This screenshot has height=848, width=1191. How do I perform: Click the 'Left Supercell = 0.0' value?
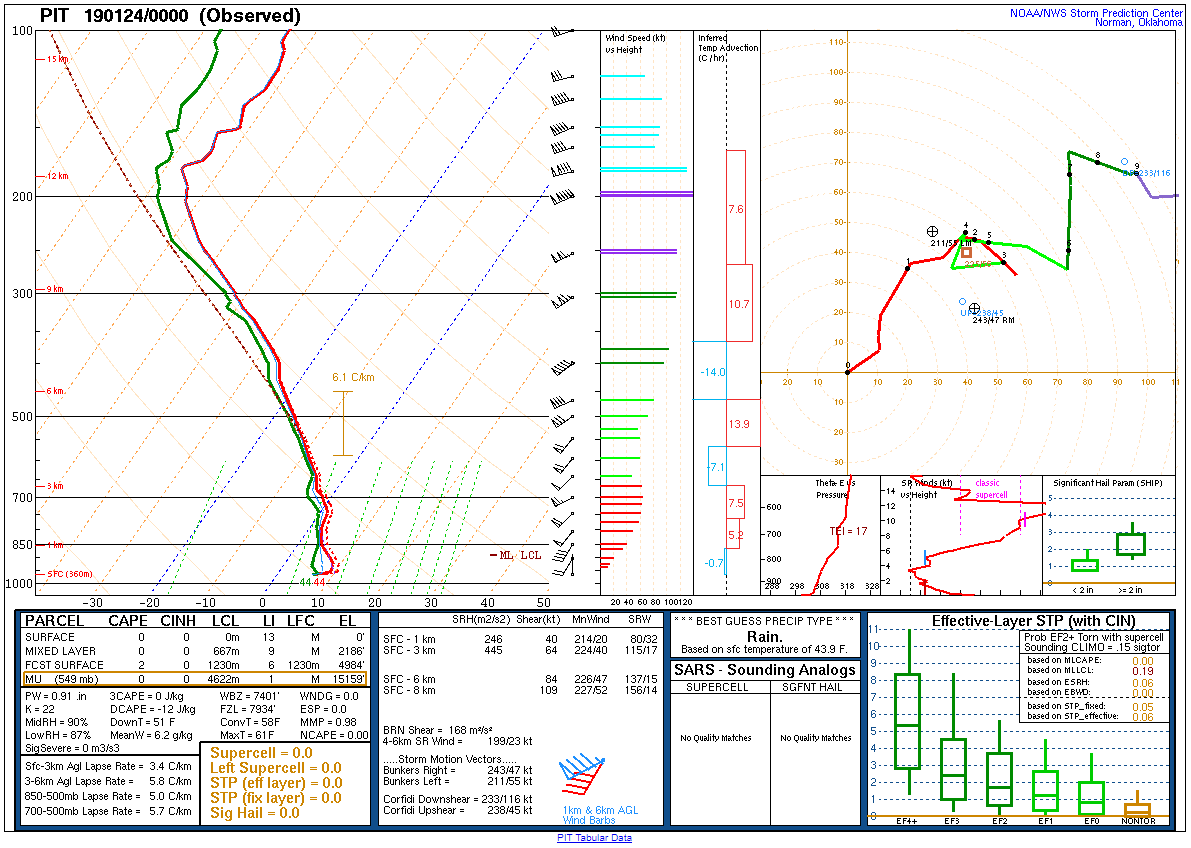click(276, 768)
